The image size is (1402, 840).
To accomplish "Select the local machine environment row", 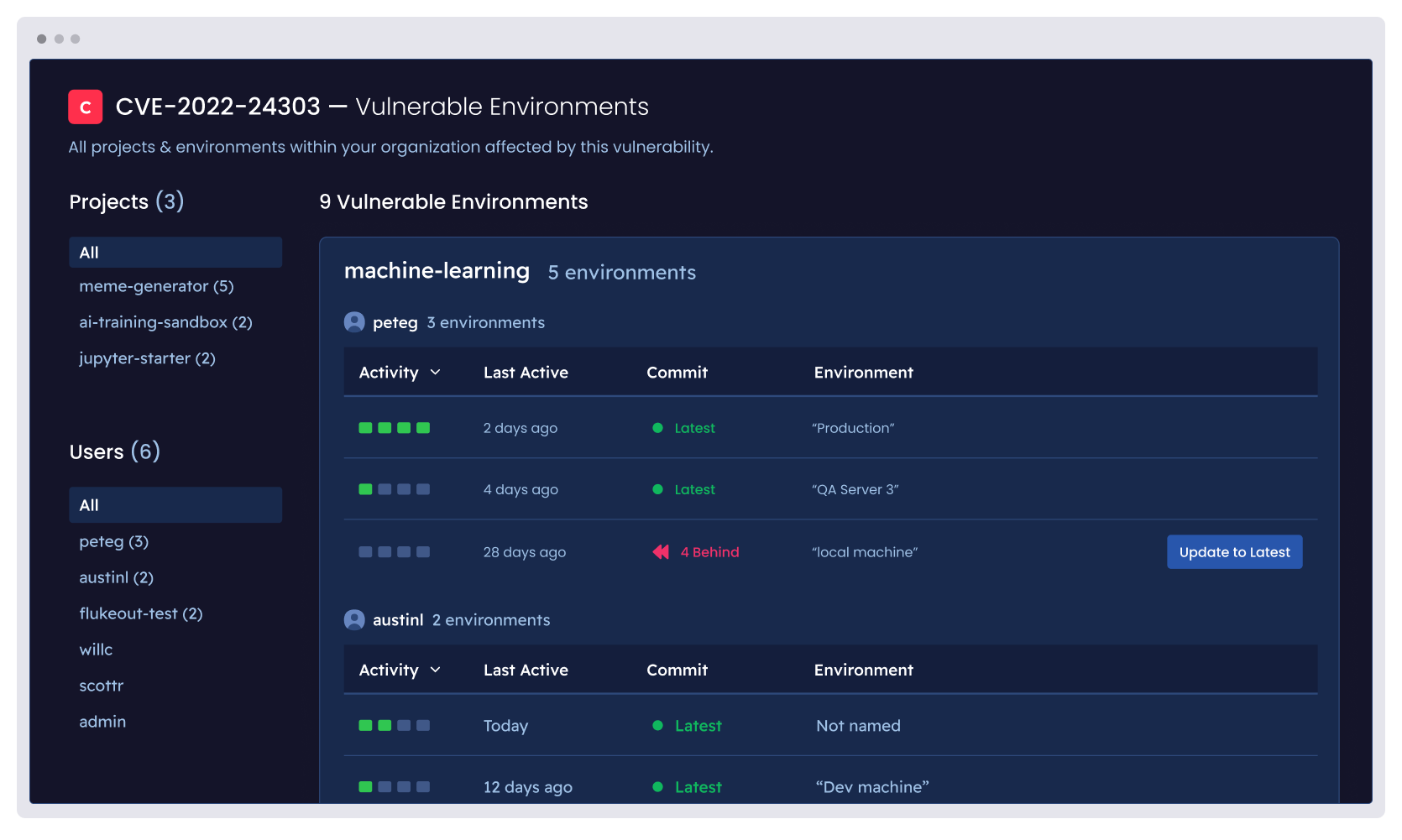I will 864,551.
